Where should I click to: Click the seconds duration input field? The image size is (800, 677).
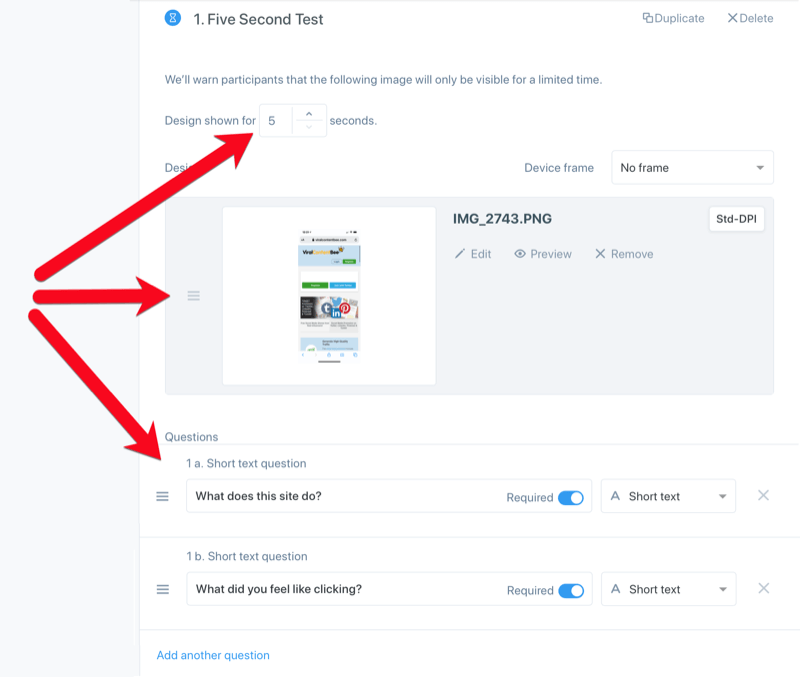pyautogui.click(x=276, y=121)
